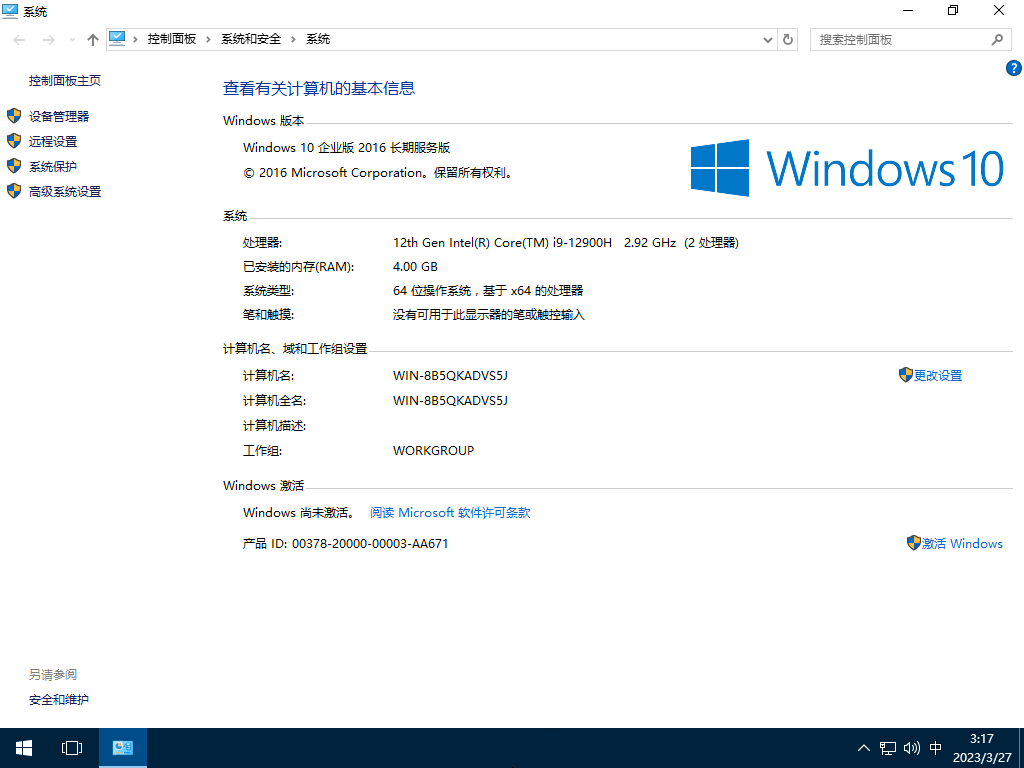Click the refresh icon in the address bar
Image resolution: width=1024 pixels, height=768 pixels.
(787, 39)
